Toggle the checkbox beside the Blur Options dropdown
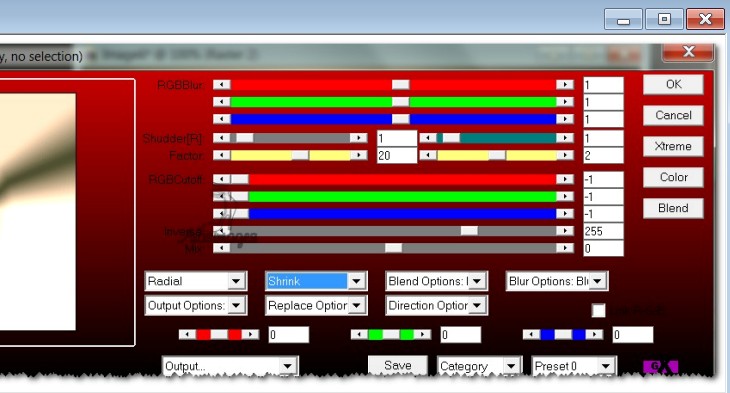Screen dimensions: 730x393 [x=598, y=310]
